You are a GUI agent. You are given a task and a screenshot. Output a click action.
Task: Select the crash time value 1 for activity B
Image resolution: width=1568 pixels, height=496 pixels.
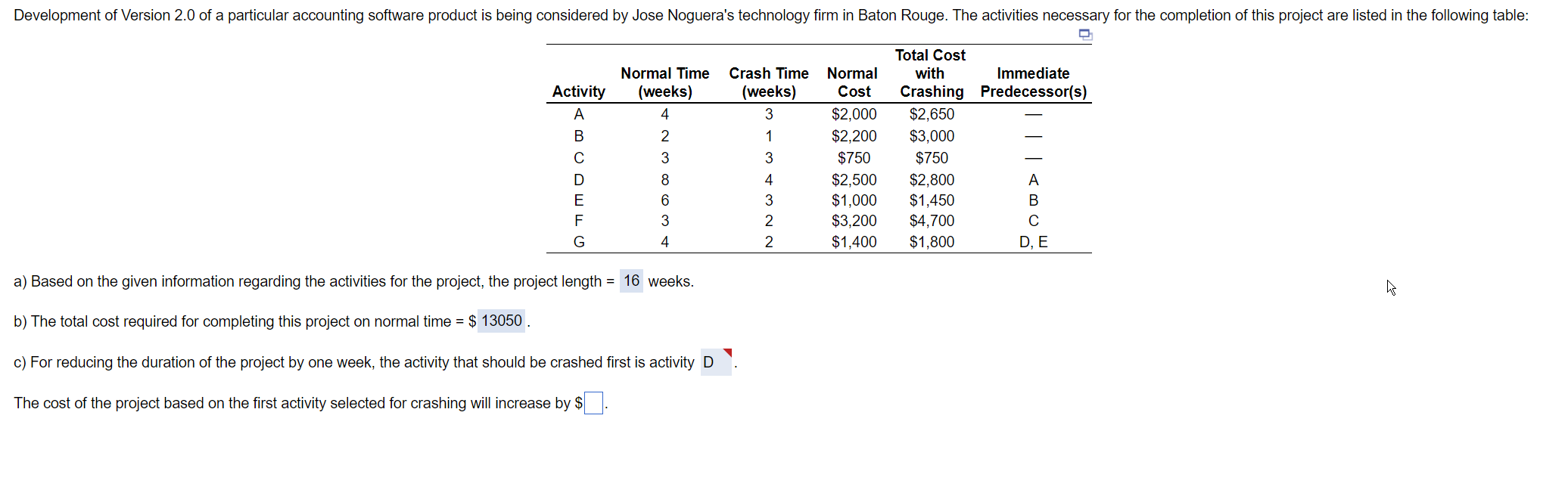coord(769,135)
